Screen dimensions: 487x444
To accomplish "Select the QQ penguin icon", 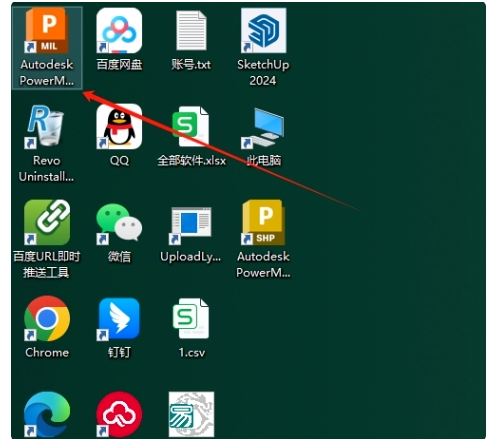I will [x=119, y=127].
